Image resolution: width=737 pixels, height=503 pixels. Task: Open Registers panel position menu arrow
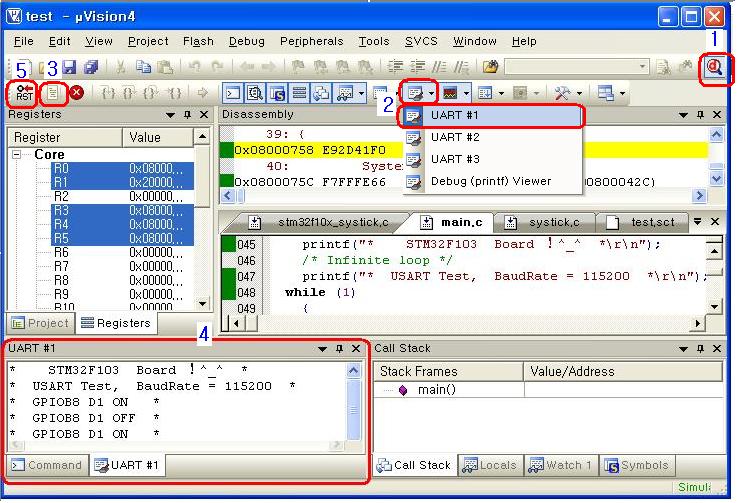click(x=170, y=115)
